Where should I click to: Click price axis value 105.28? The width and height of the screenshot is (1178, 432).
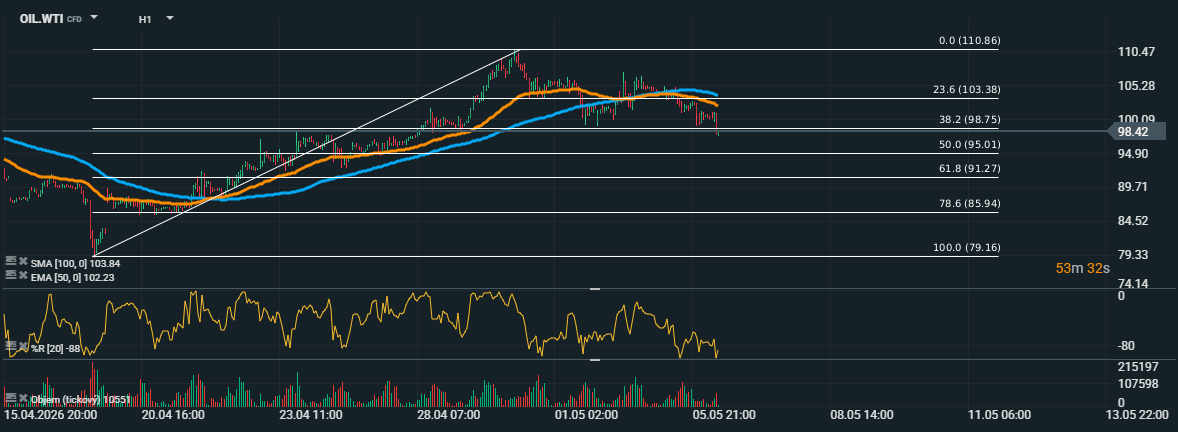point(1137,86)
